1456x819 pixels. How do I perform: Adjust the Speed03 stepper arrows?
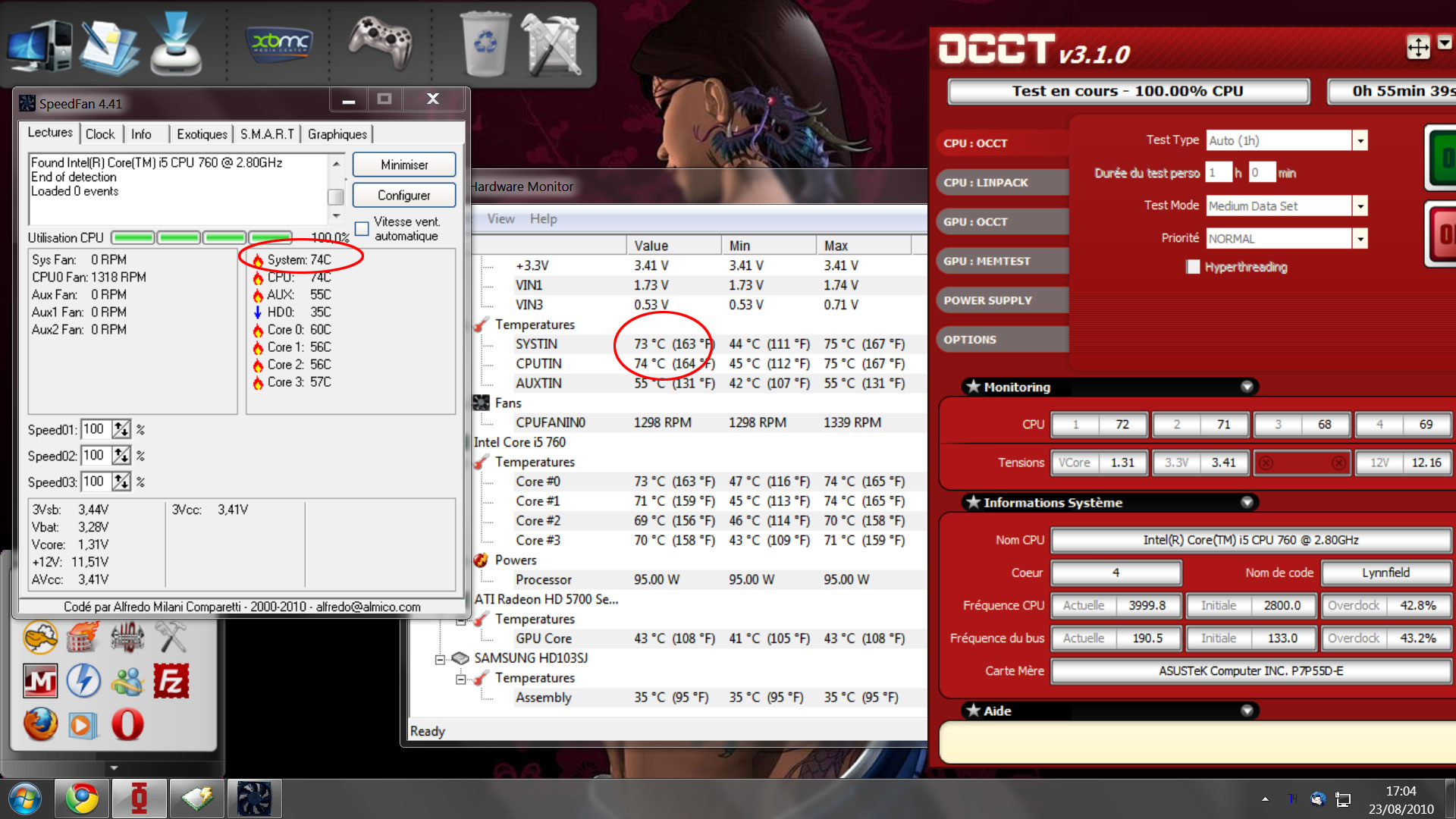[x=121, y=482]
